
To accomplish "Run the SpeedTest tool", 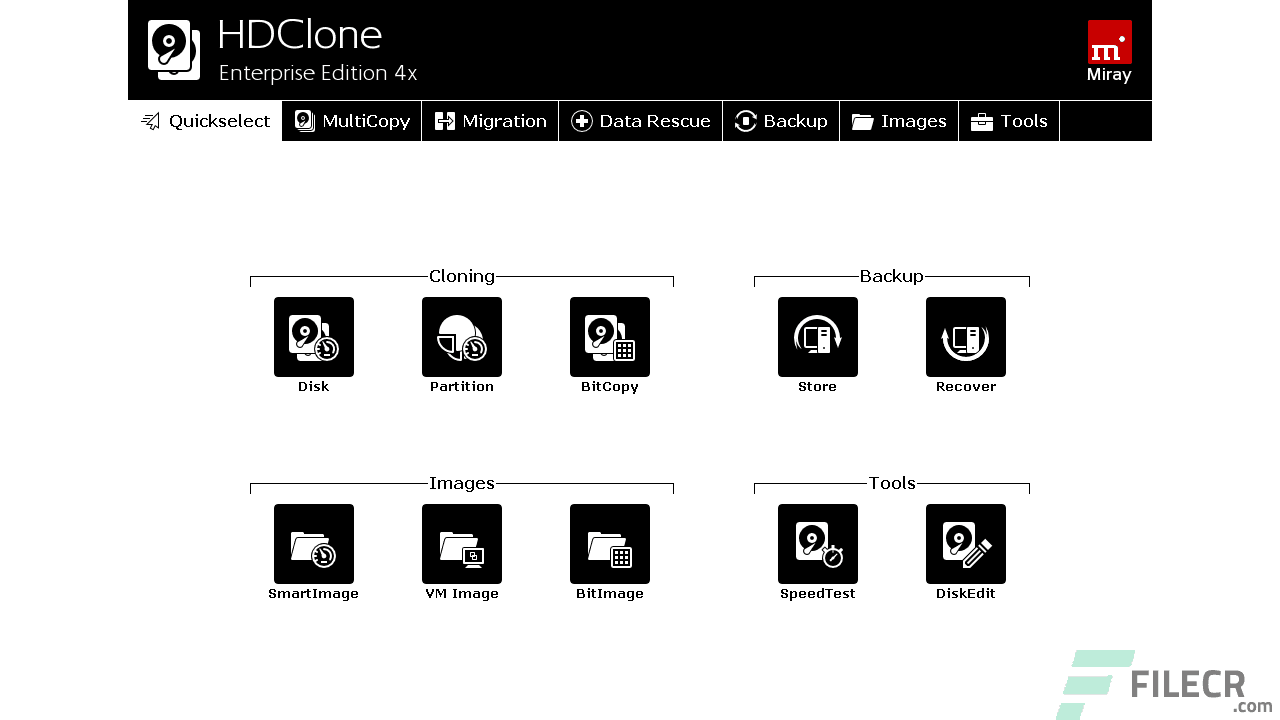I will click(x=817, y=544).
